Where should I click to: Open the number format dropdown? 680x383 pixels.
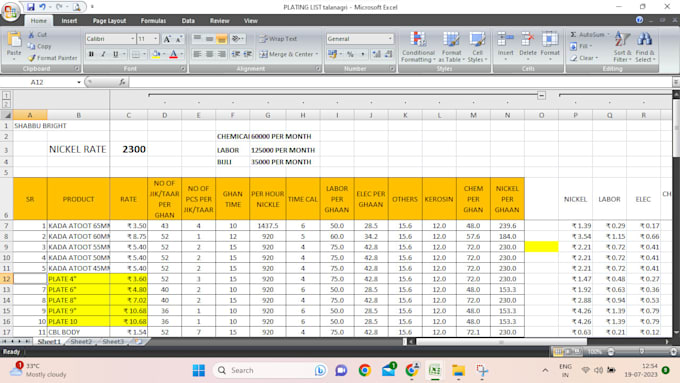[390, 39]
